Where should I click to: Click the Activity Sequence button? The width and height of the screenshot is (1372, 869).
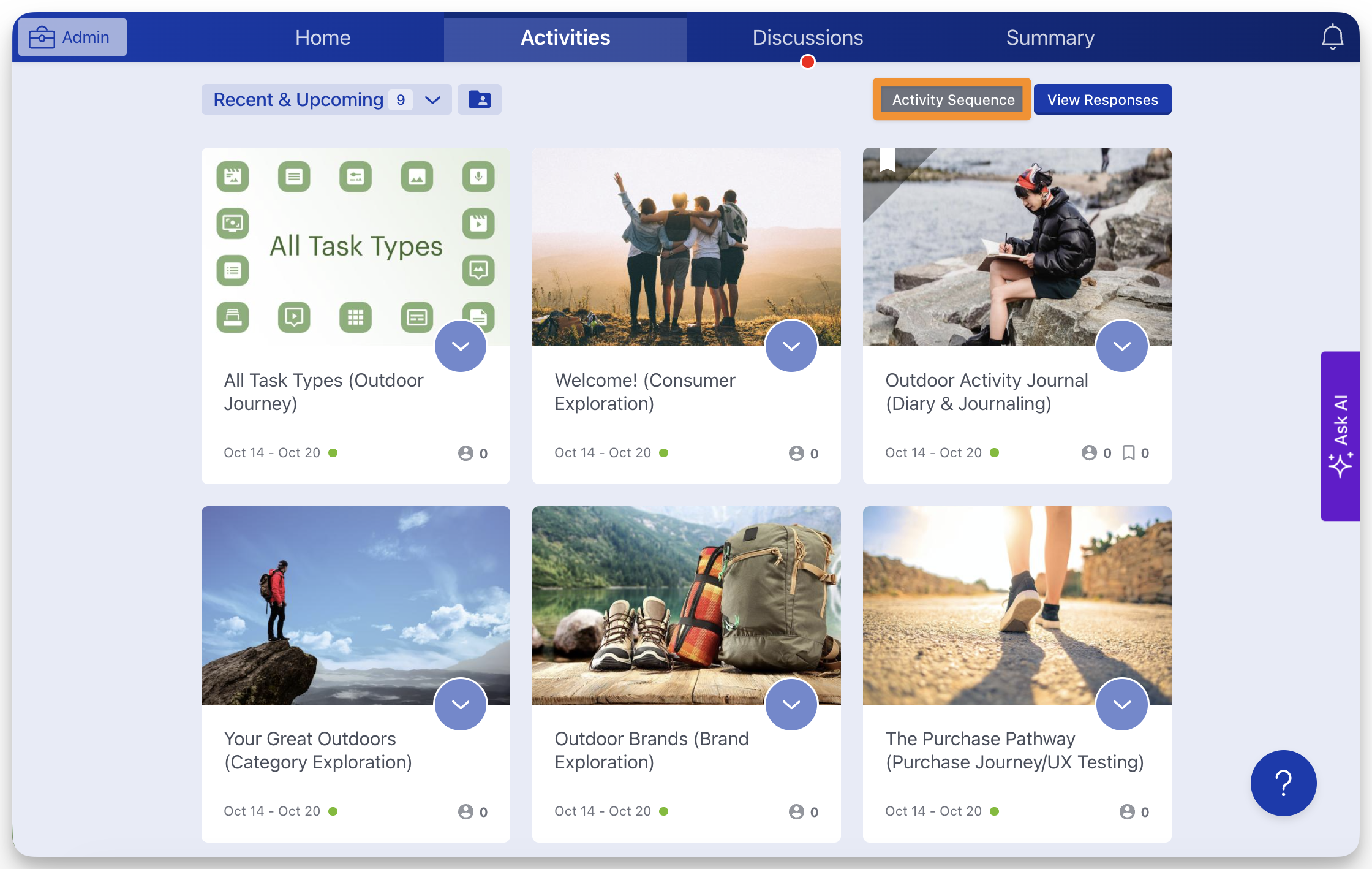click(952, 99)
